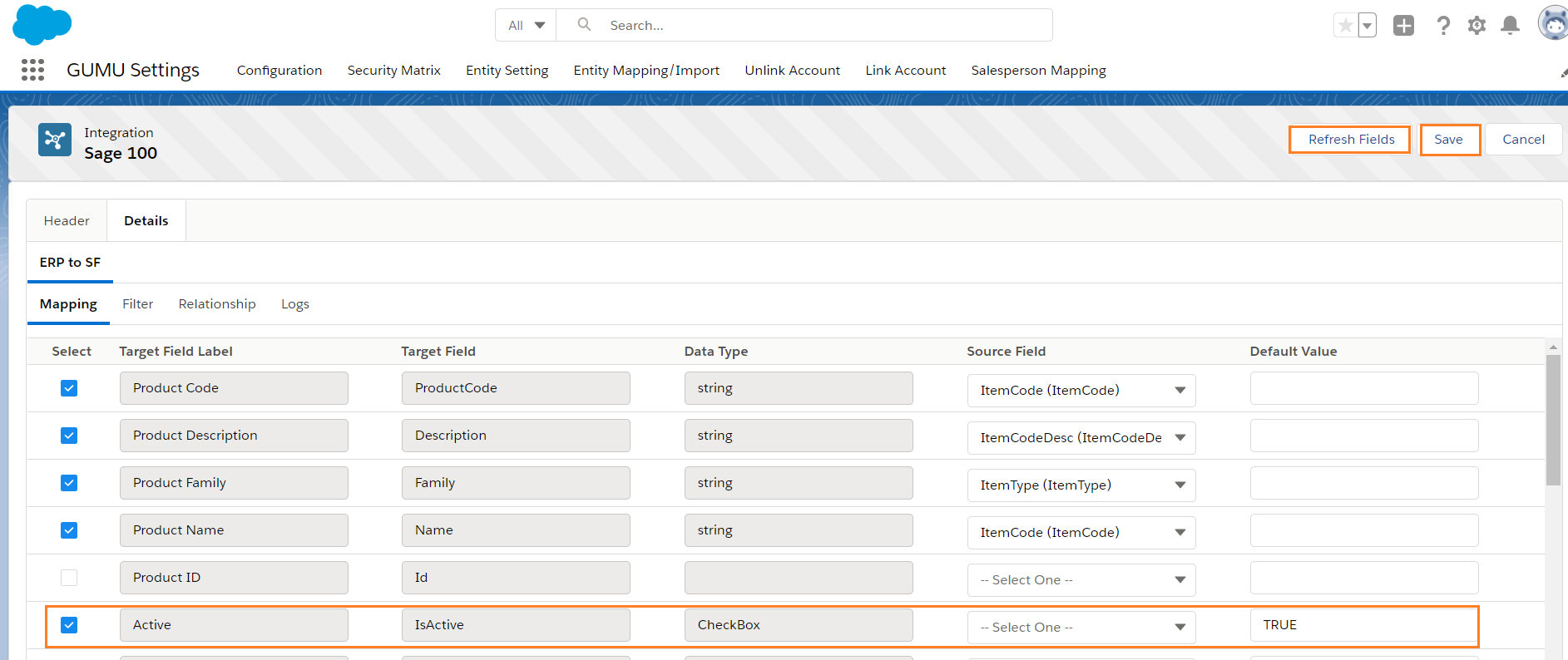Click the Save button
Image resolution: width=1568 pixels, height=660 pixels.
(1449, 140)
